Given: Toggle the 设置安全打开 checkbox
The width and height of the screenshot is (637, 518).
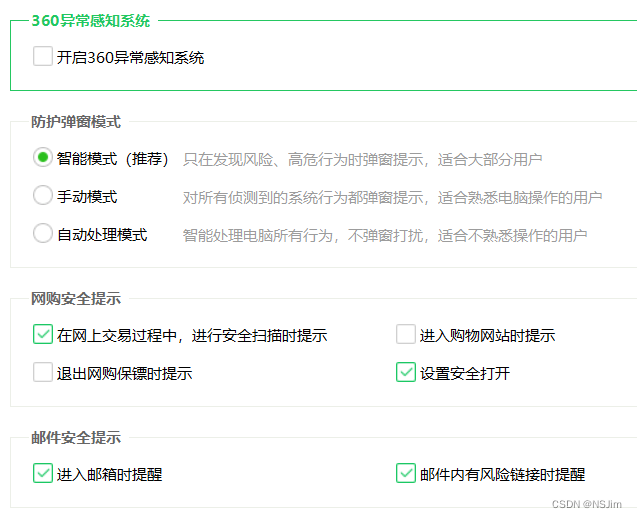Looking at the screenshot, I should 406,372.
